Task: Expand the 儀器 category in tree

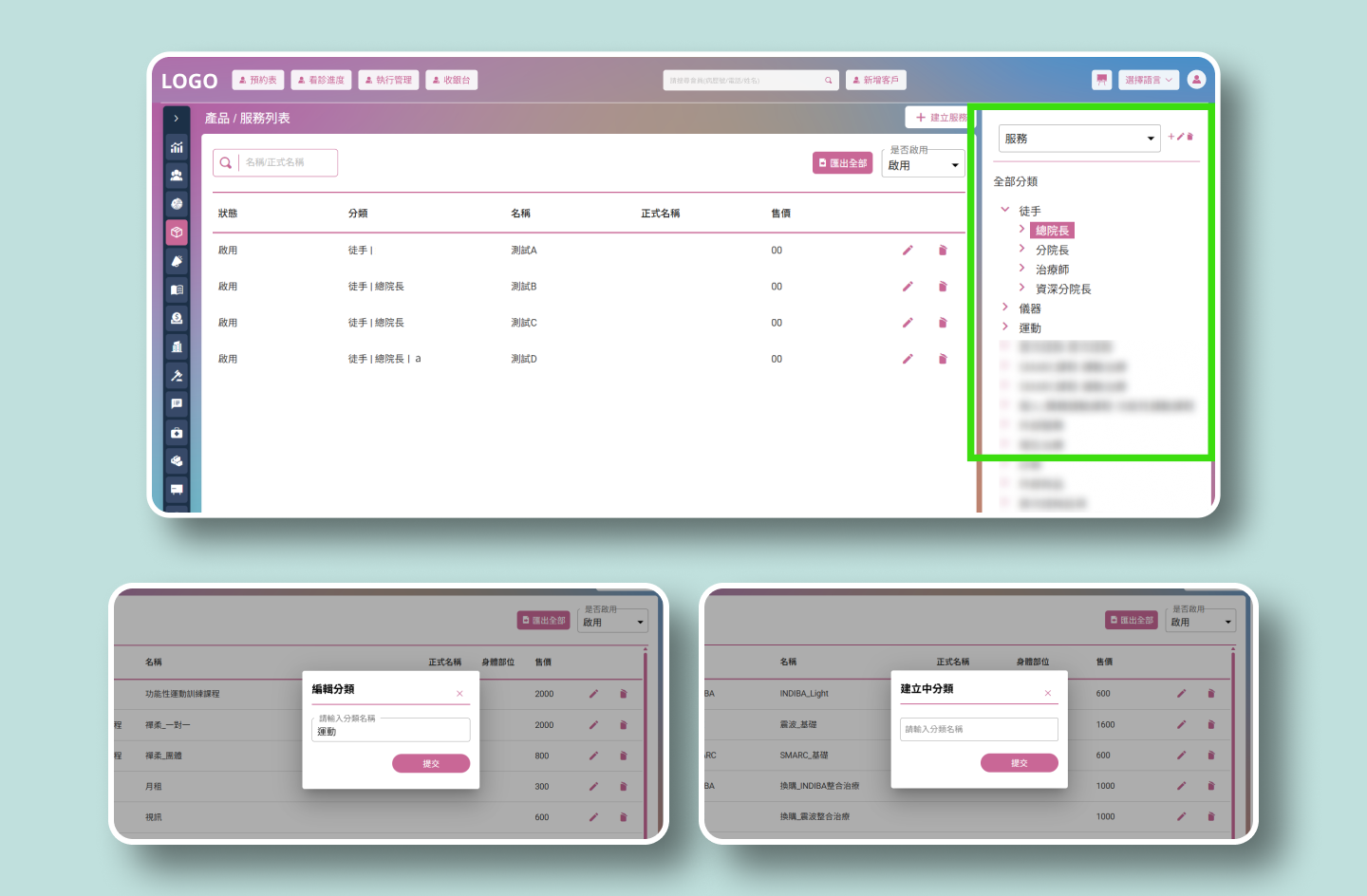Action: (1005, 308)
